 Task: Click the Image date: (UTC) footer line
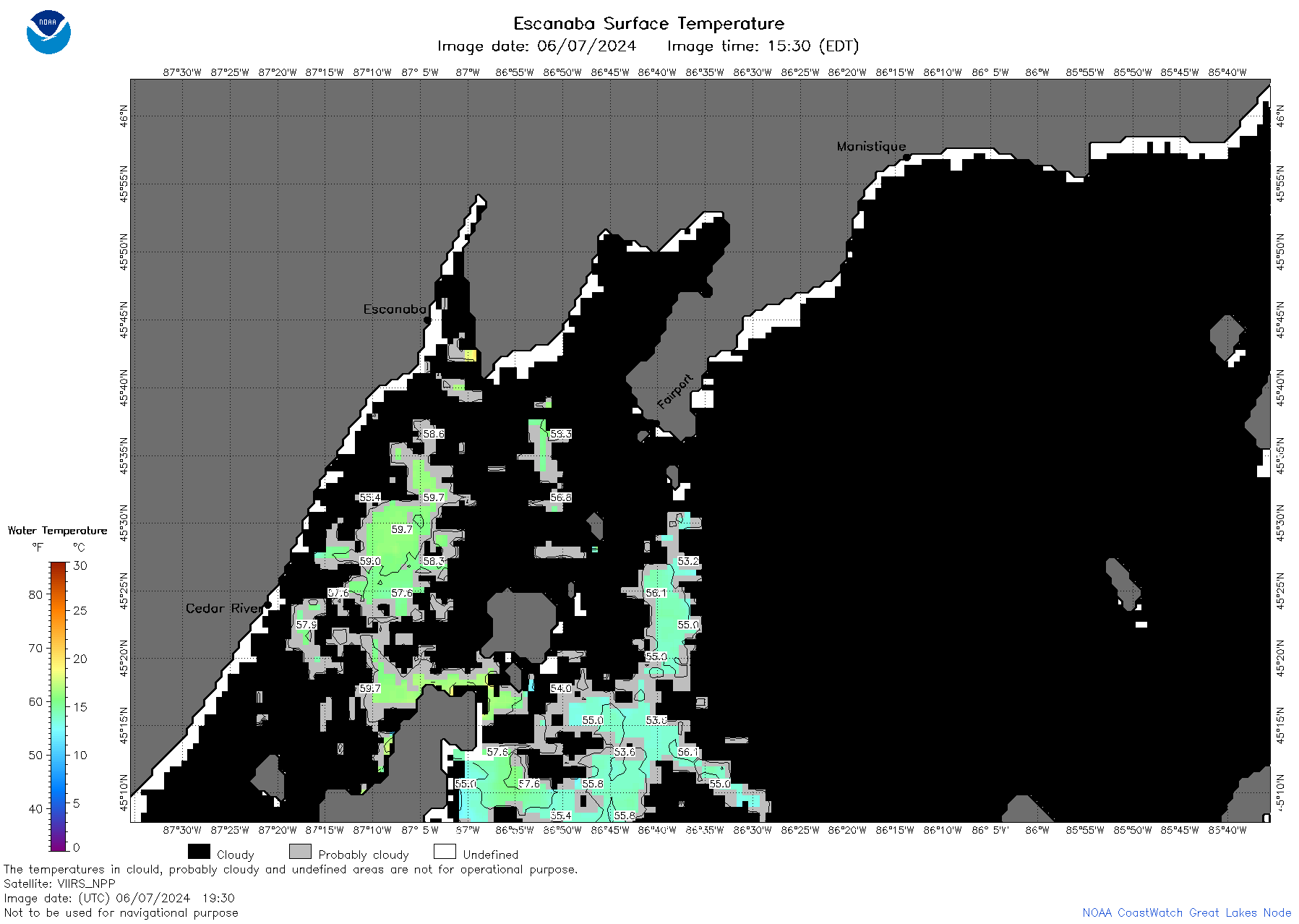pos(119,898)
